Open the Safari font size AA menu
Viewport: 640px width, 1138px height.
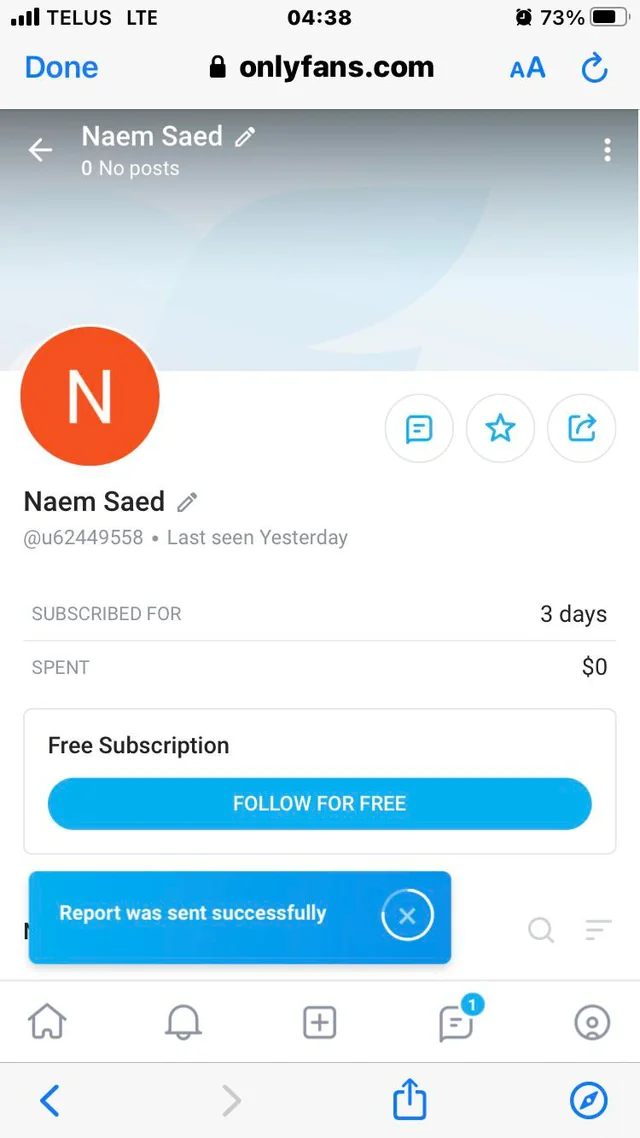tap(527, 67)
